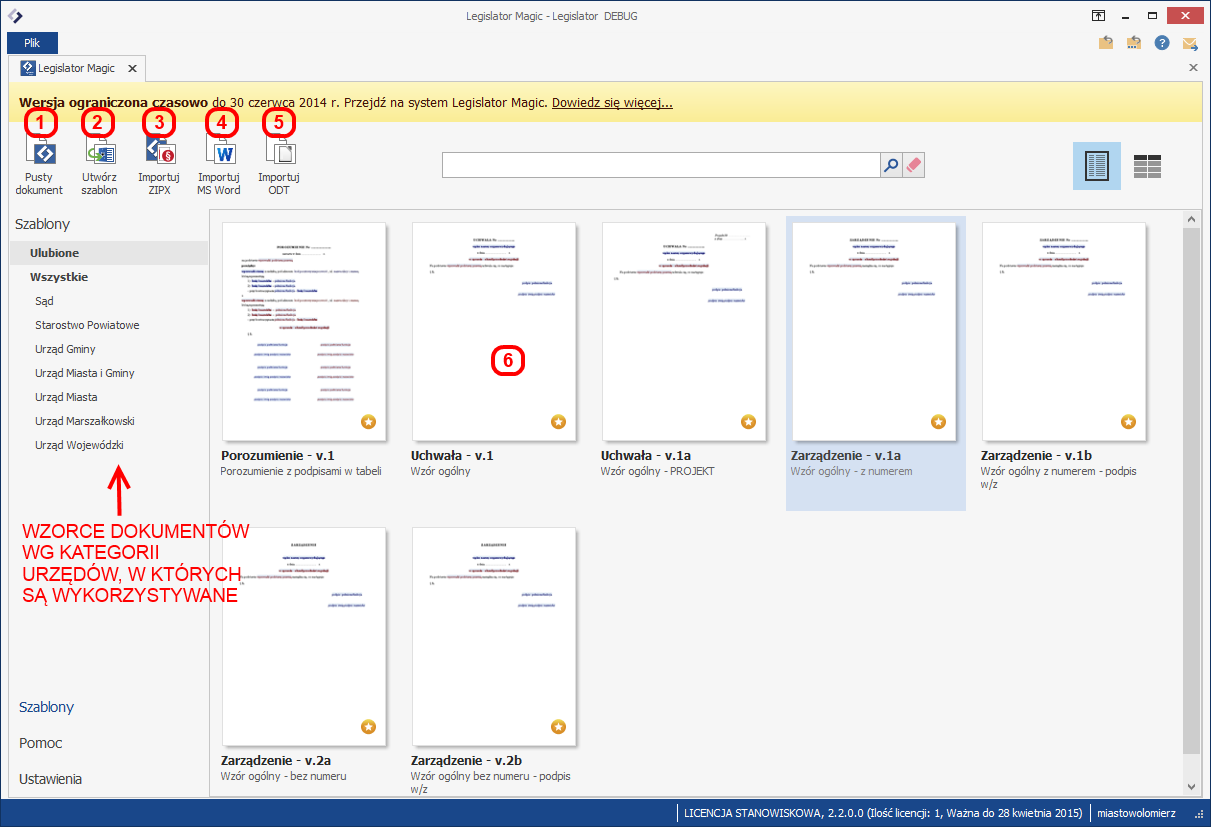1211x827 pixels.
Task: Click the Szablony heading at top of sidebar
Action: pos(43,225)
